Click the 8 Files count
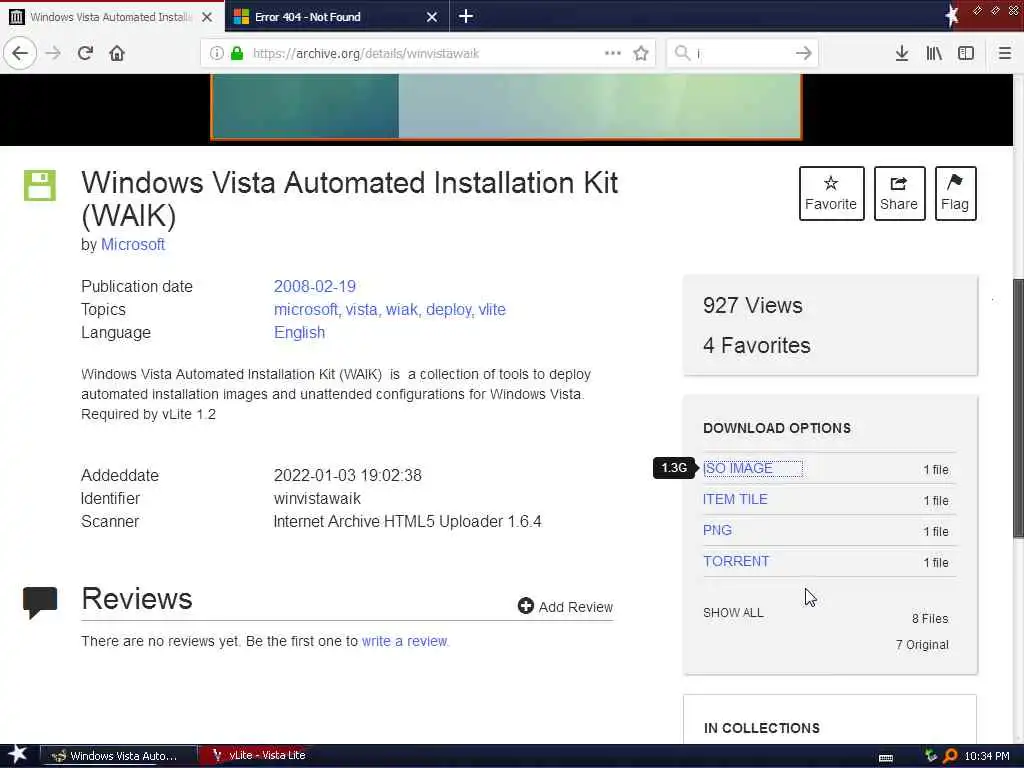The width and height of the screenshot is (1024, 768). click(x=930, y=618)
